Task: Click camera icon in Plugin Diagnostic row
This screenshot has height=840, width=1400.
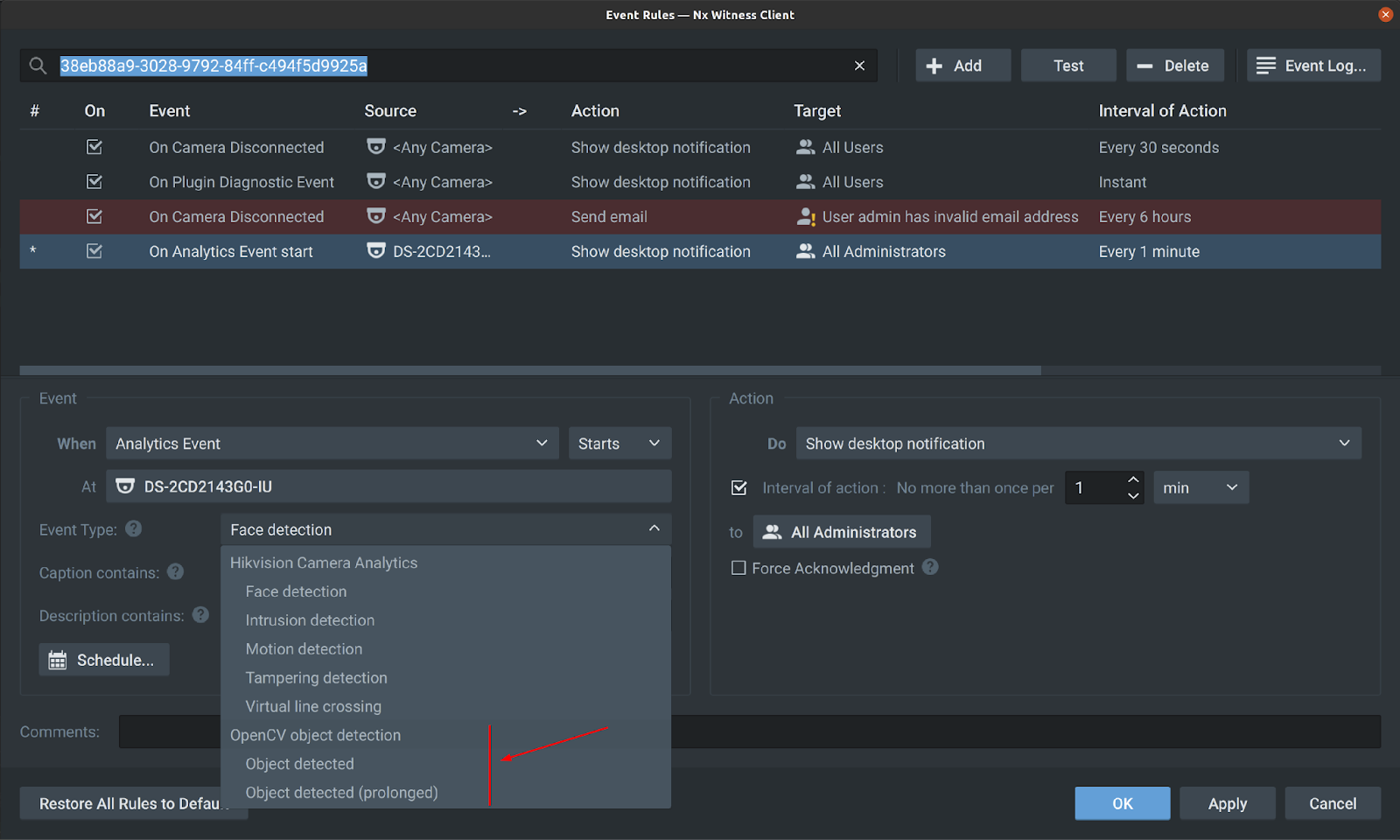Action: click(376, 181)
